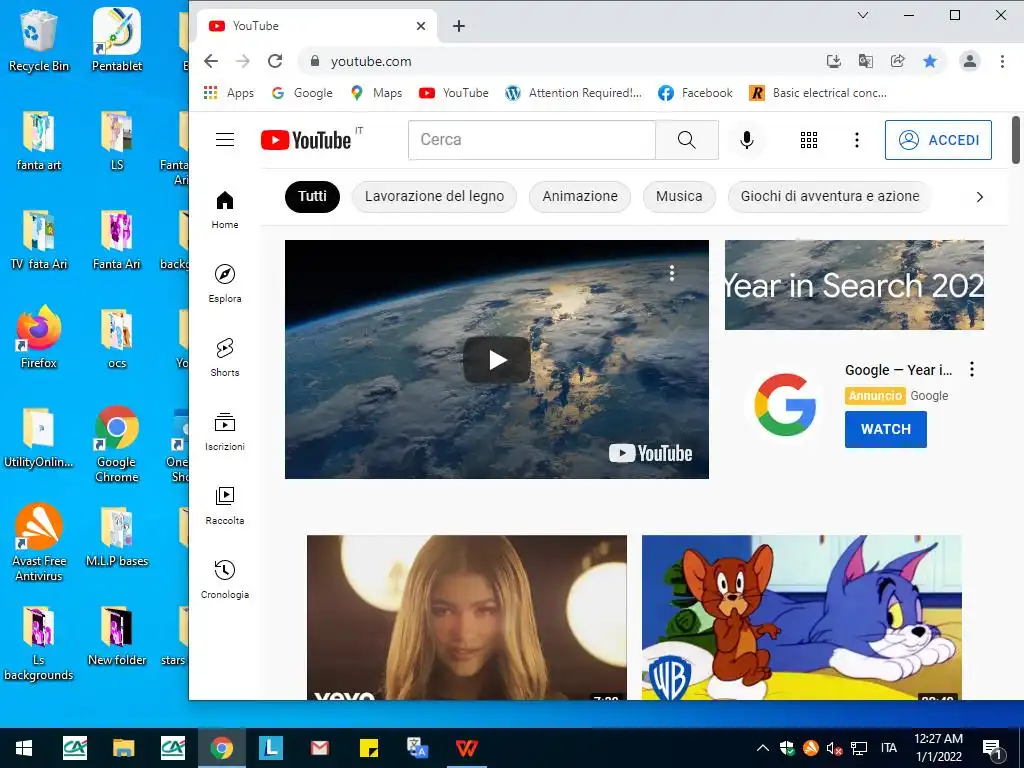Click the ITA language indicator
The width and height of the screenshot is (1024, 768).
[888, 748]
